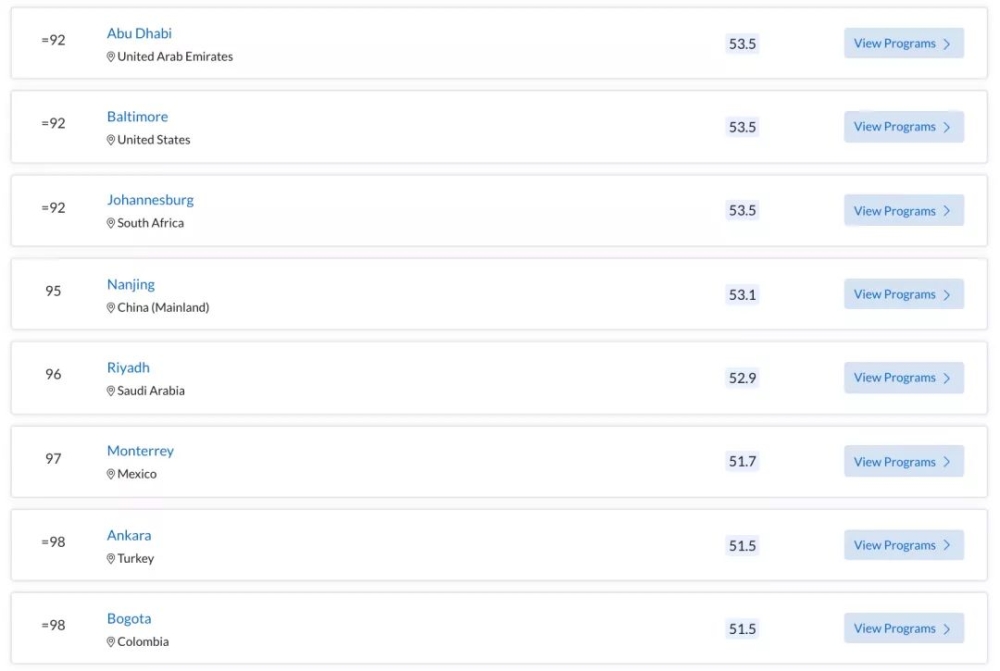
Task: Visit the Riyadh city page
Action: coord(128,368)
